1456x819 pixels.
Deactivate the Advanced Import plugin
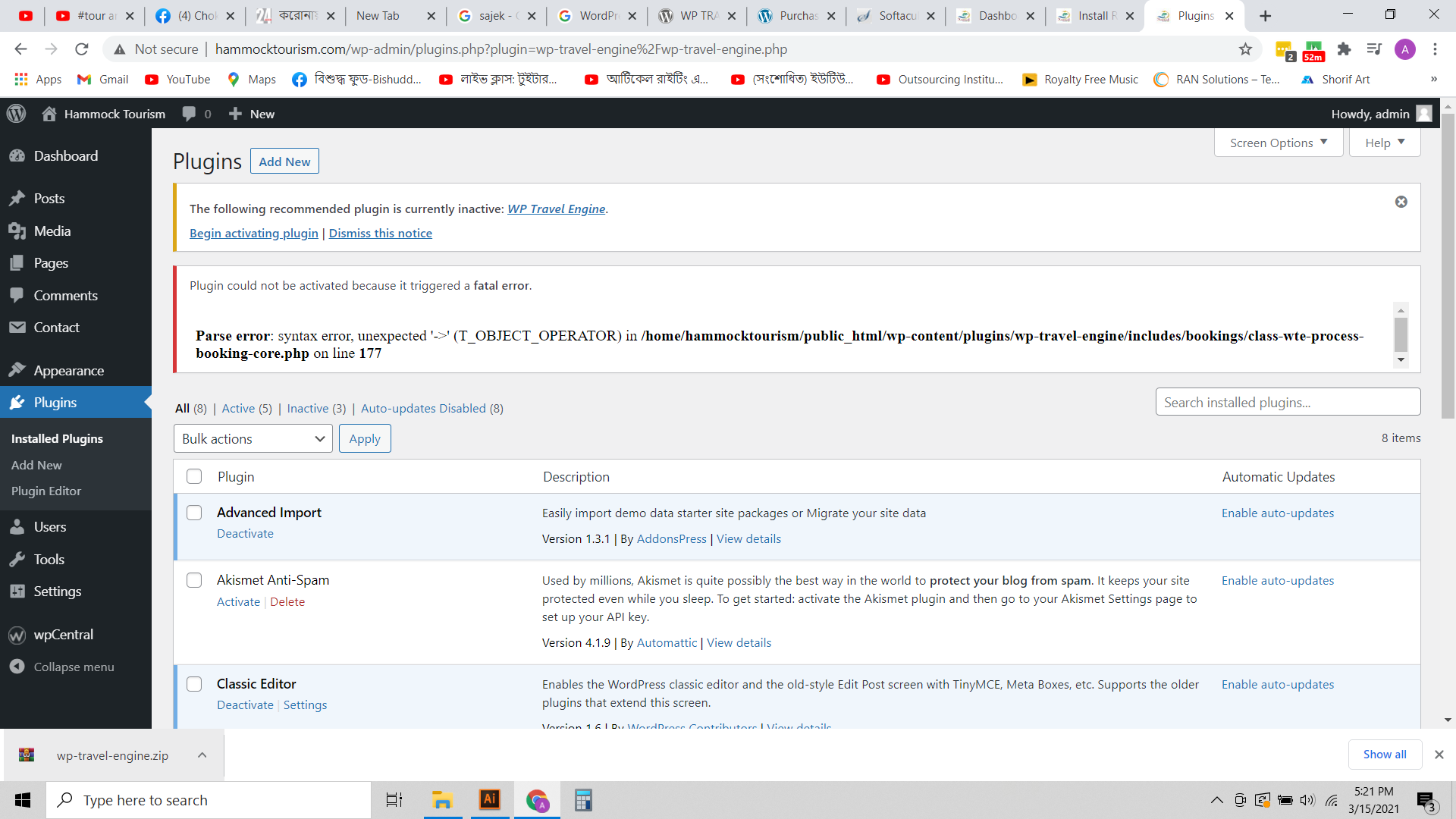pyautogui.click(x=245, y=533)
